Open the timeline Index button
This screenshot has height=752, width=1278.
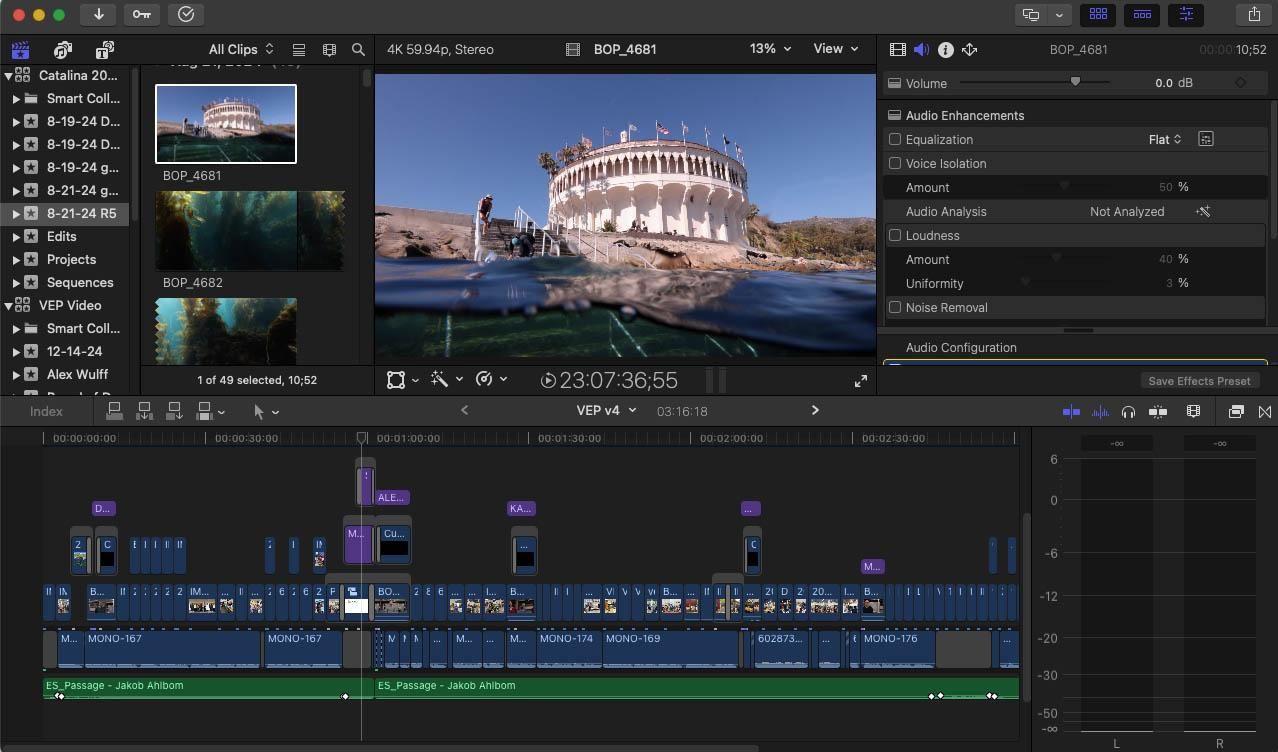pos(46,411)
